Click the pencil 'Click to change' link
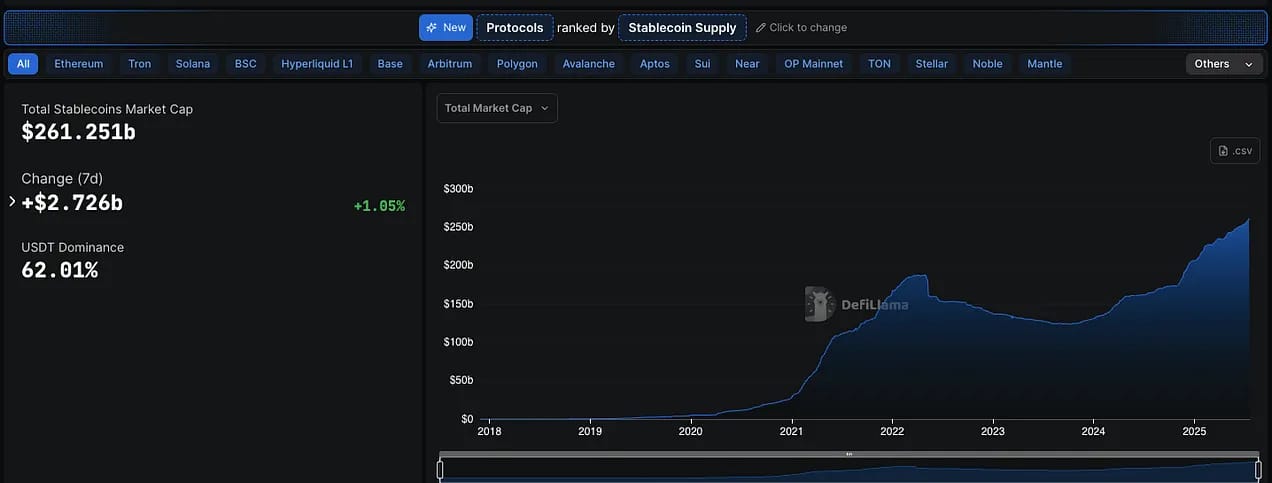Screen dimensions: 1272x483 pyautogui.click(x=801, y=28)
